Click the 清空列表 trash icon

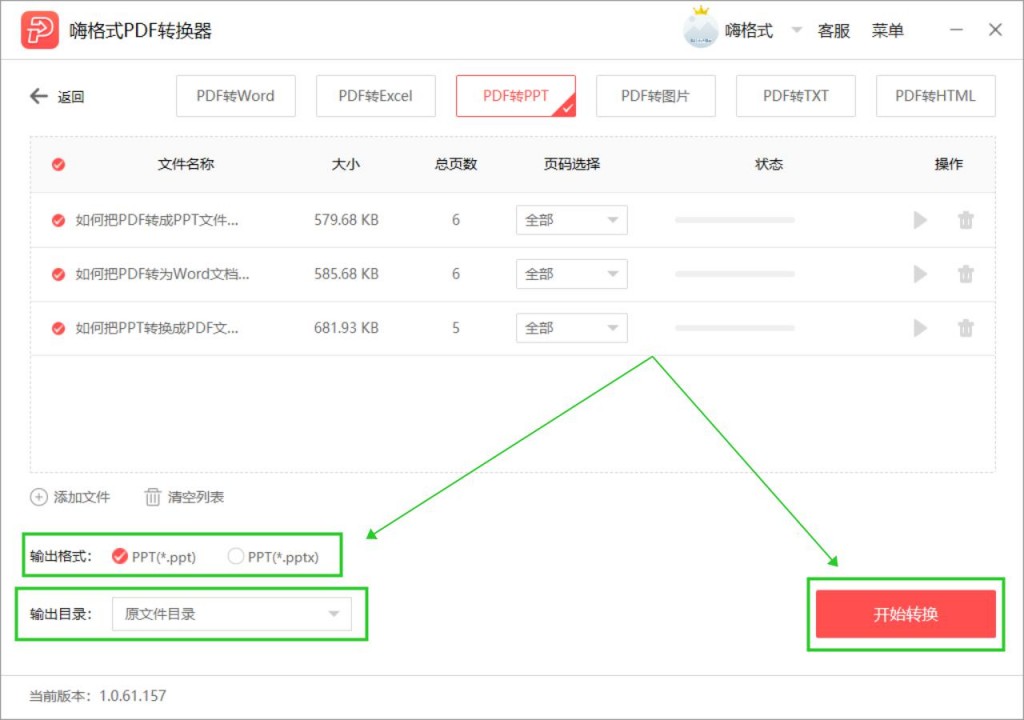[x=152, y=497]
